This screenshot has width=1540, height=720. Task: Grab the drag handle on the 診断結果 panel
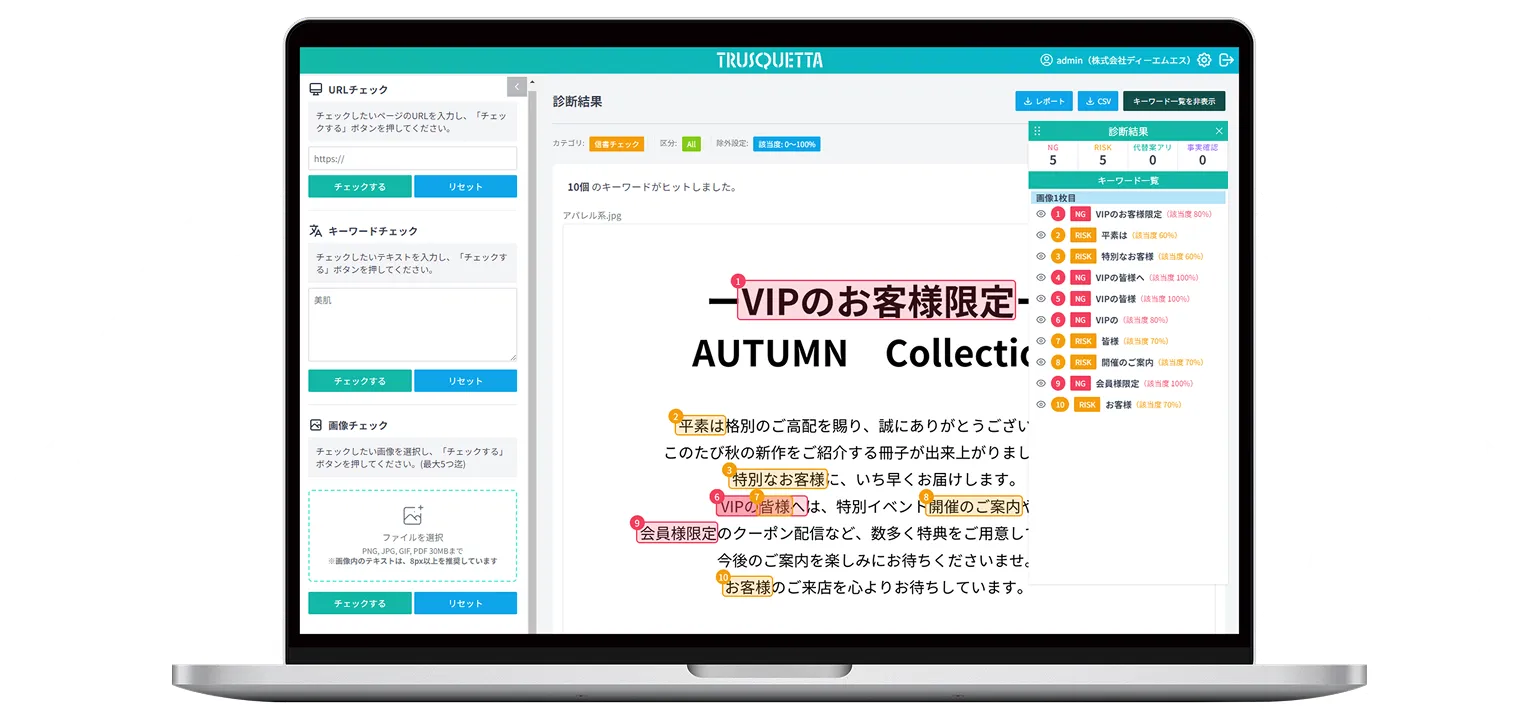pyautogui.click(x=1037, y=131)
